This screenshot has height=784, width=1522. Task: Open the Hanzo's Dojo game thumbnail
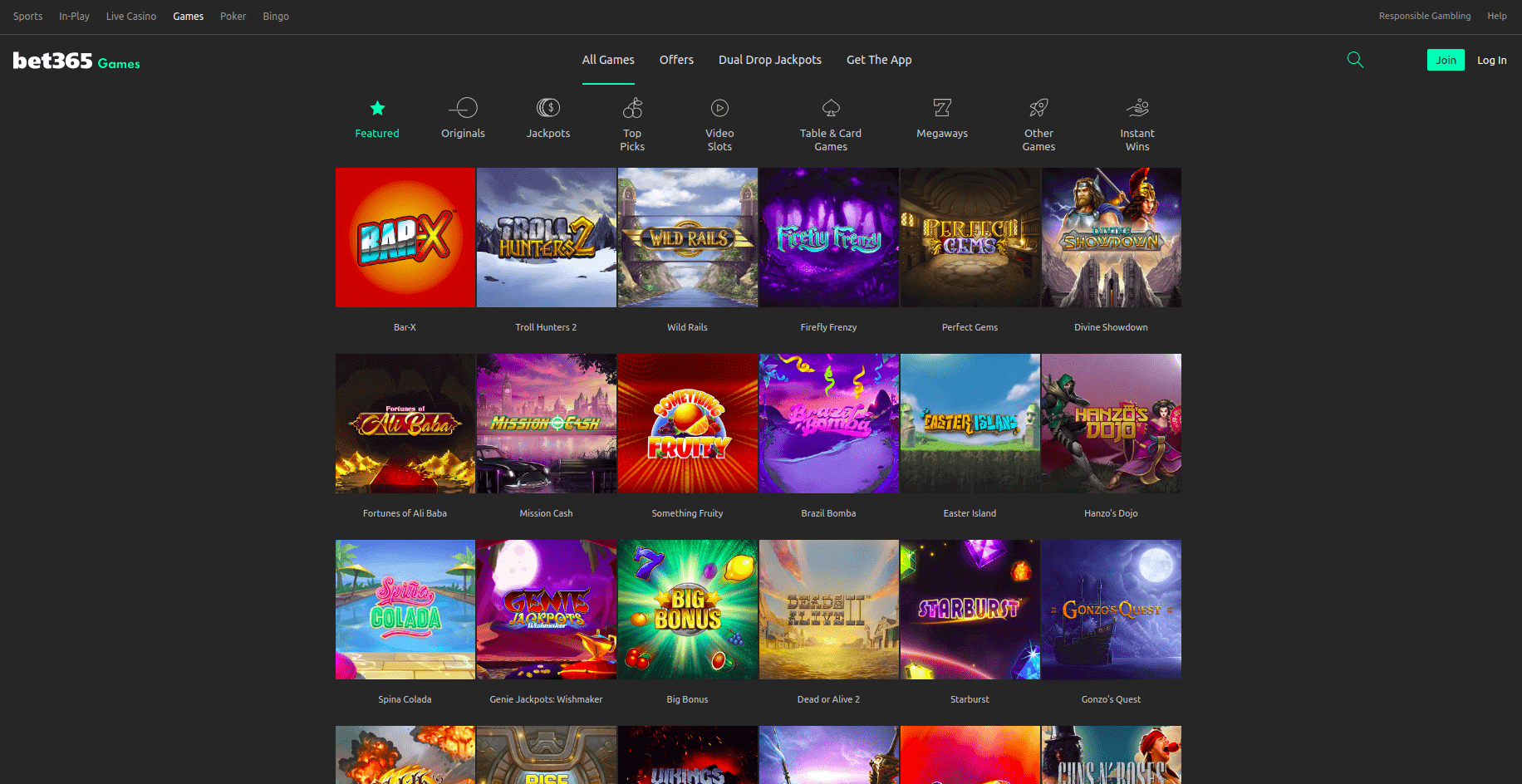point(1112,424)
